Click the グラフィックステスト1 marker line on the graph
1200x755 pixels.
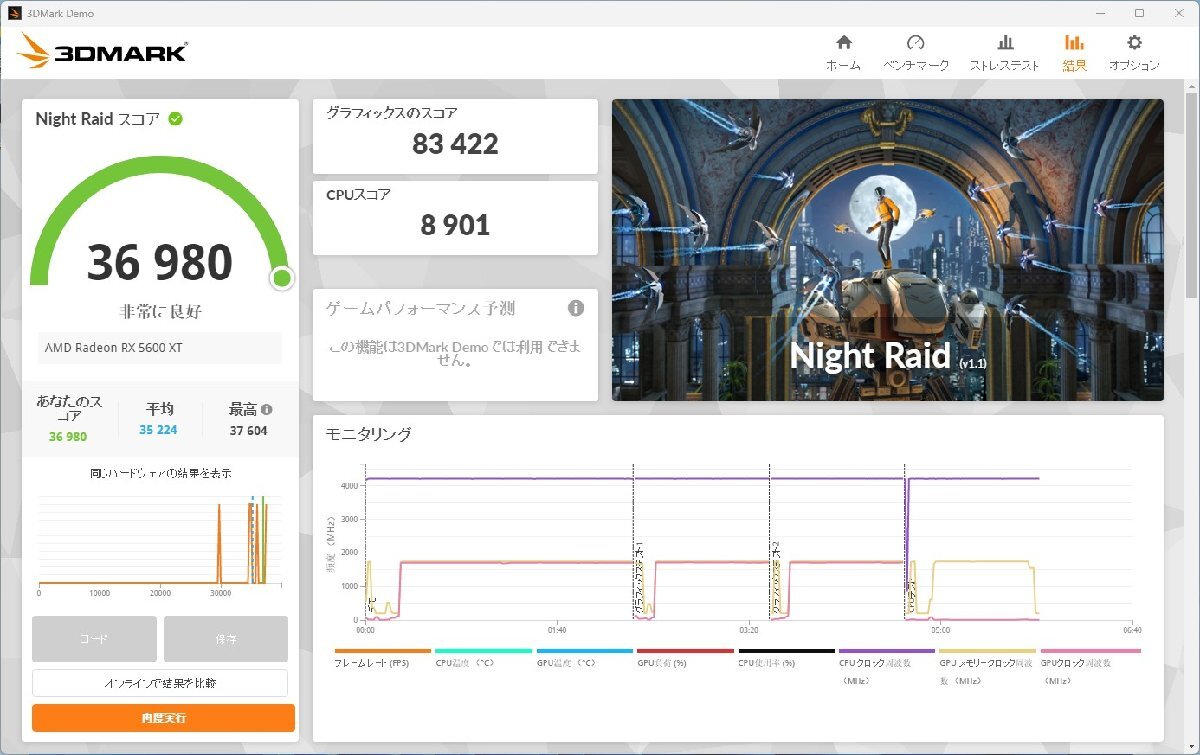pos(634,542)
